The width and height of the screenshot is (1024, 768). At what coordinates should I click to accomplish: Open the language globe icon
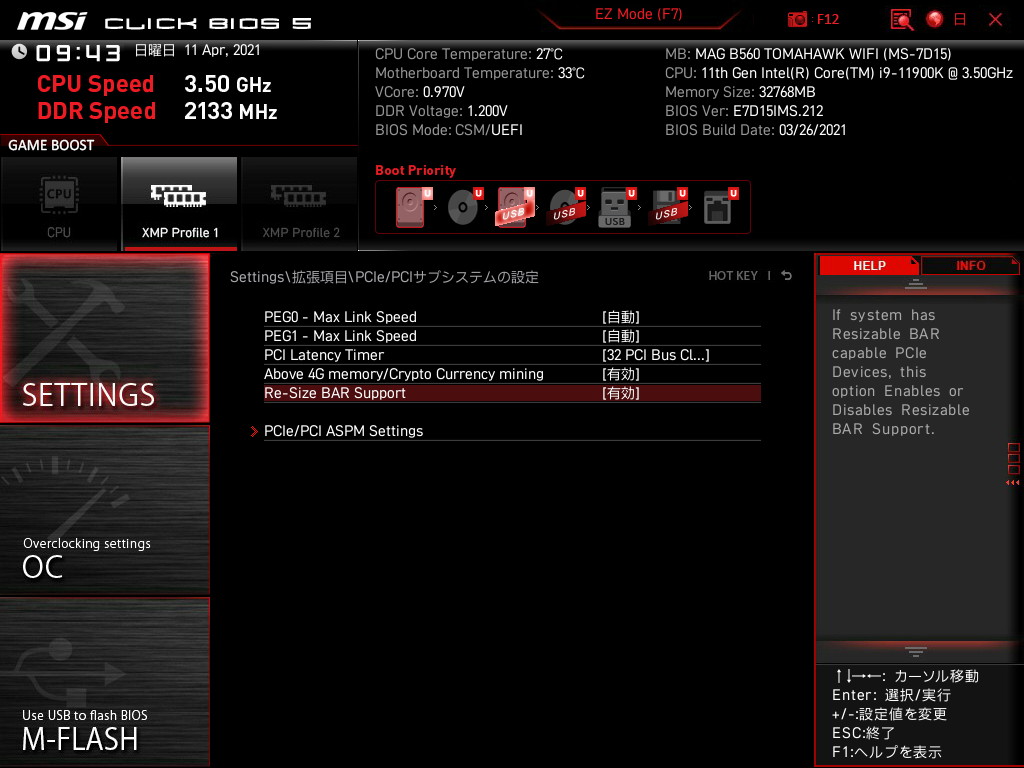[x=935, y=19]
